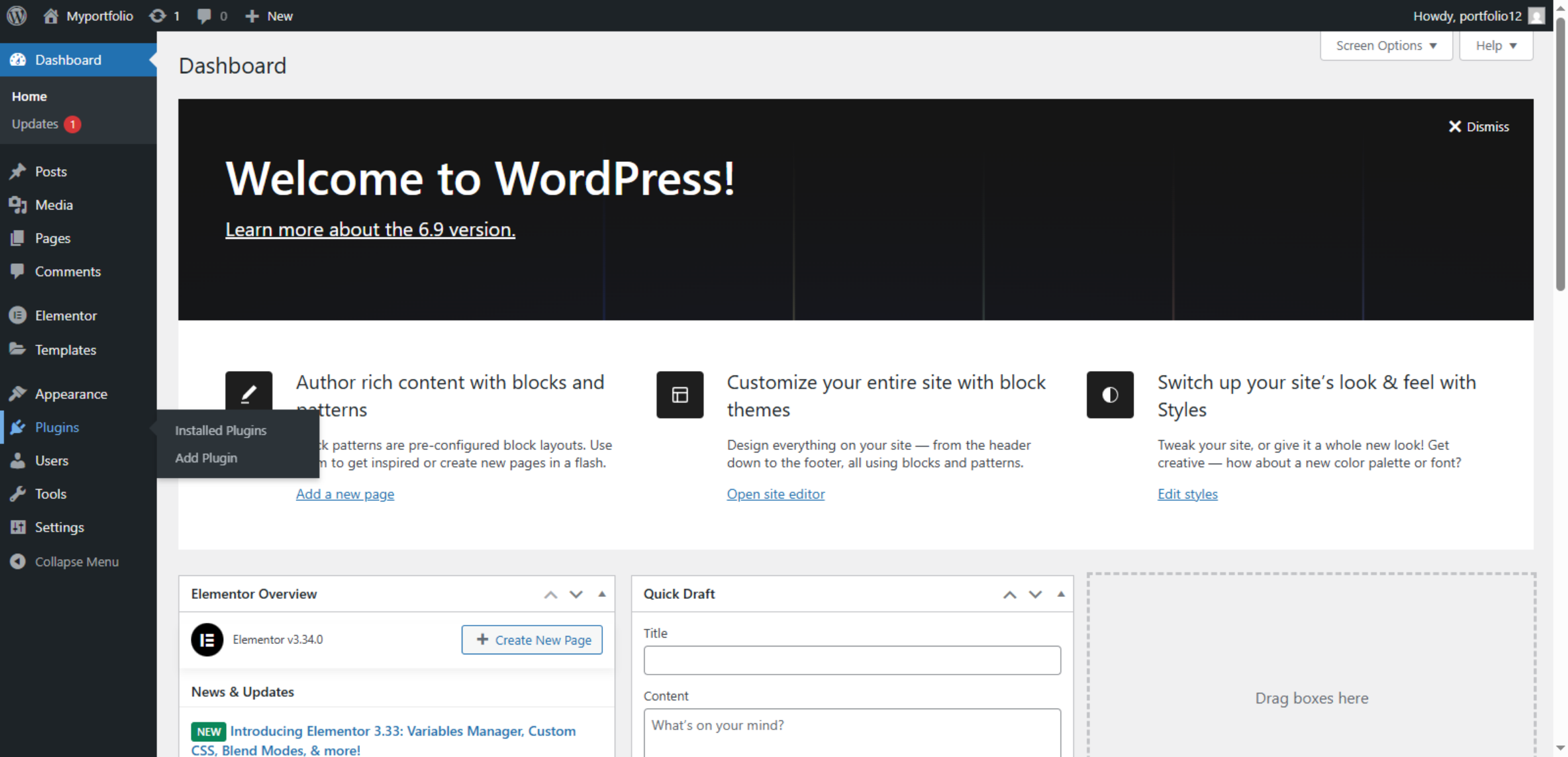The width and height of the screenshot is (1568, 757).
Task: Click the comments bubble icon in the admin bar
Action: click(x=204, y=16)
